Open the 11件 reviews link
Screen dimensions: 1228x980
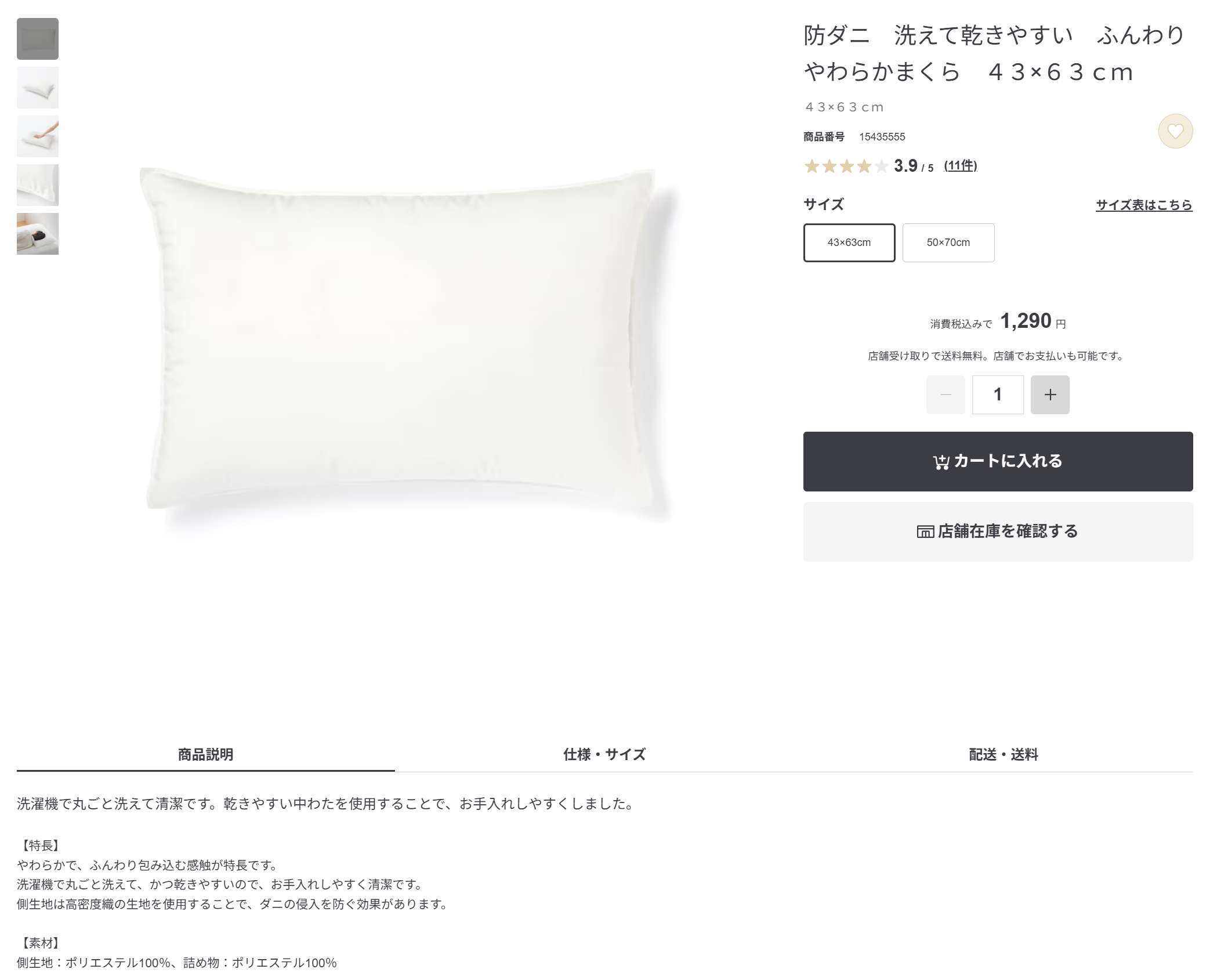[961, 166]
